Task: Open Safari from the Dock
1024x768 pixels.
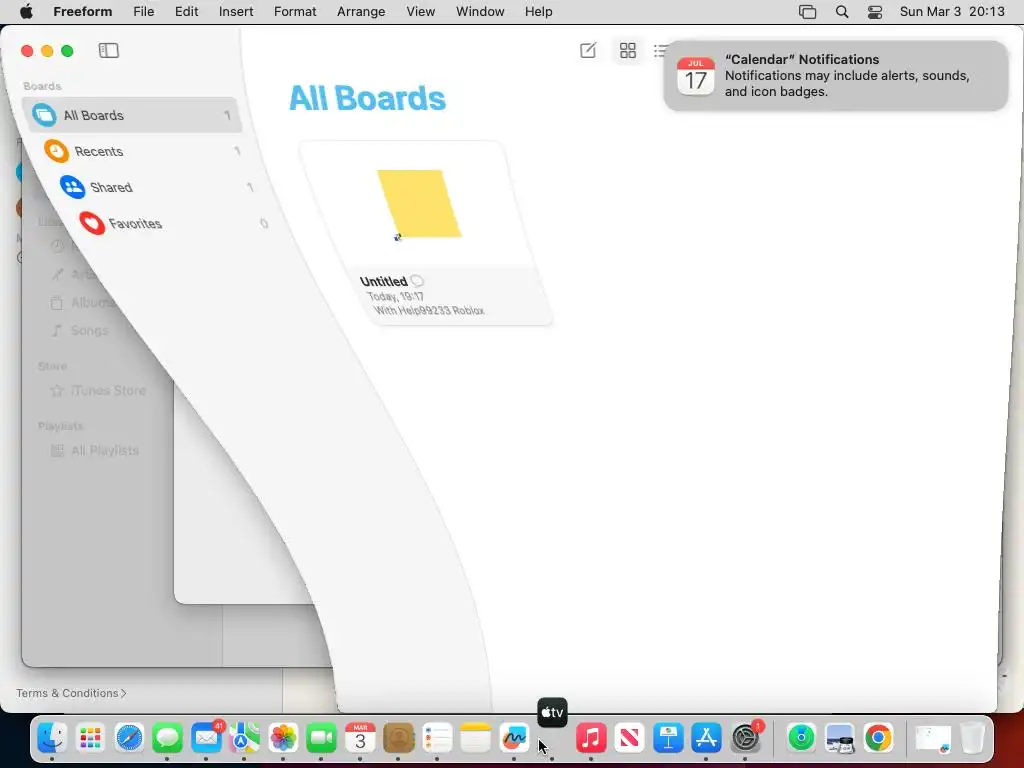Action: pos(129,738)
